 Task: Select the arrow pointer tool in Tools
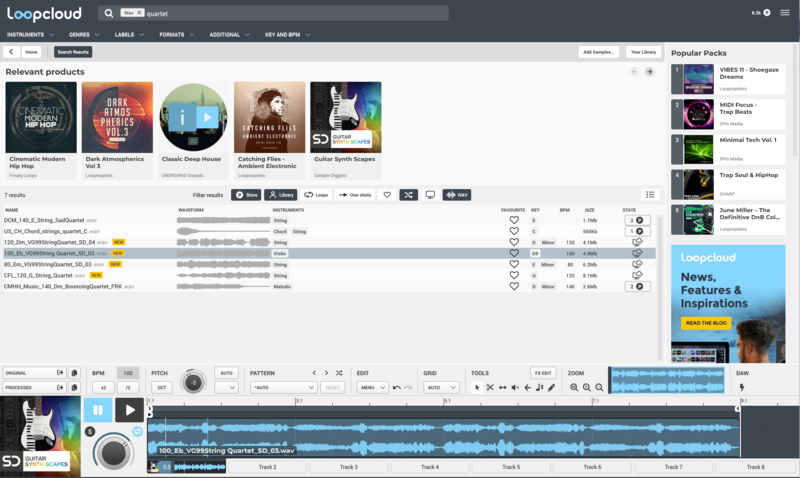click(x=477, y=388)
